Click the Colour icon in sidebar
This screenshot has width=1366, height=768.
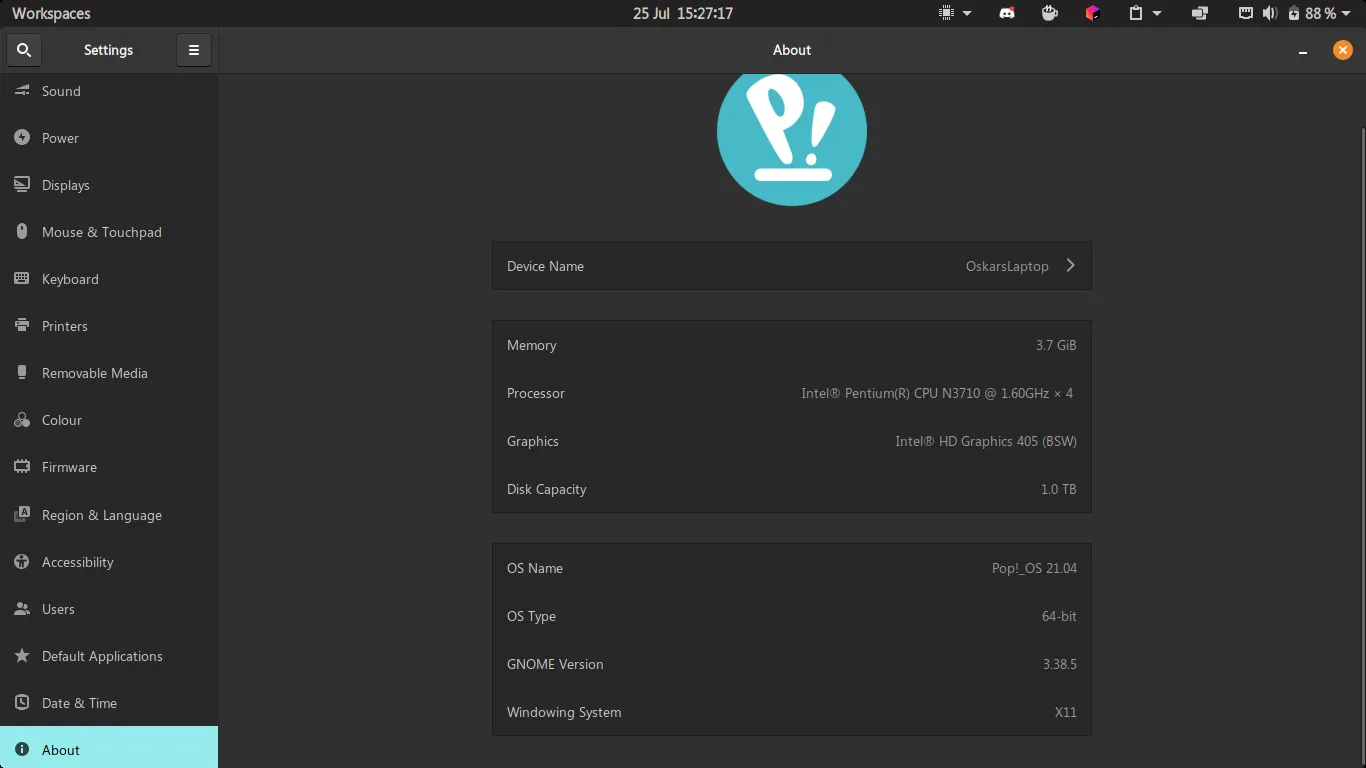click(22, 420)
